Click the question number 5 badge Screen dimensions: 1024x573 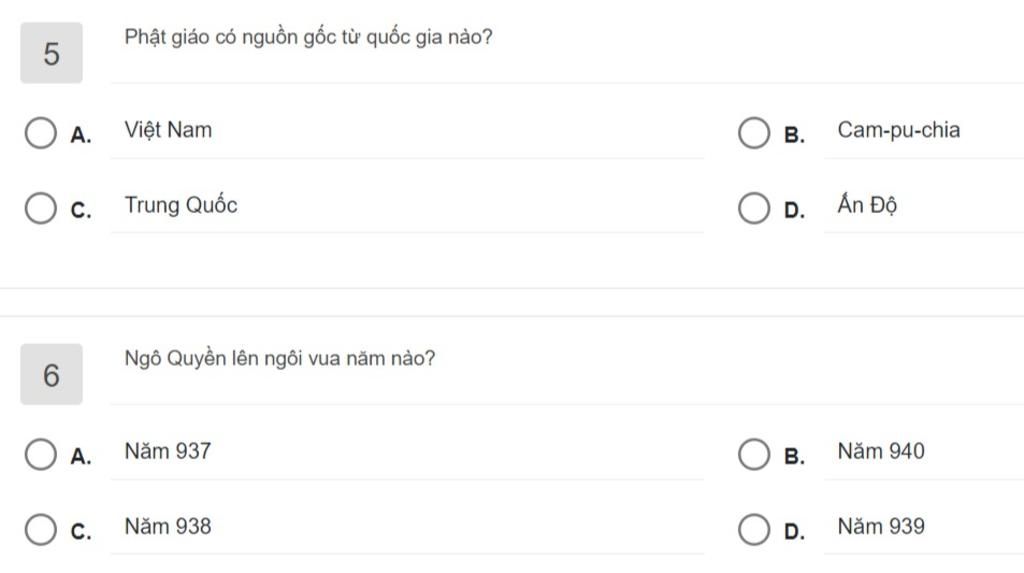tap(52, 53)
